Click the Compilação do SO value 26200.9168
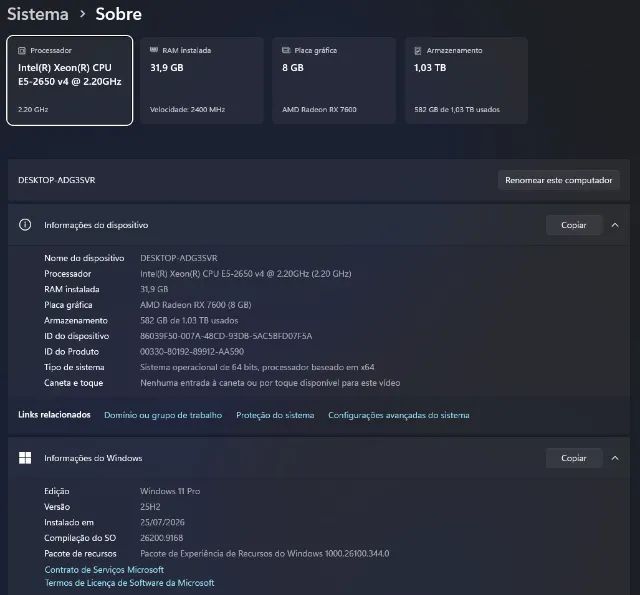The height and width of the screenshot is (595, 640). (x=162, y=538)
